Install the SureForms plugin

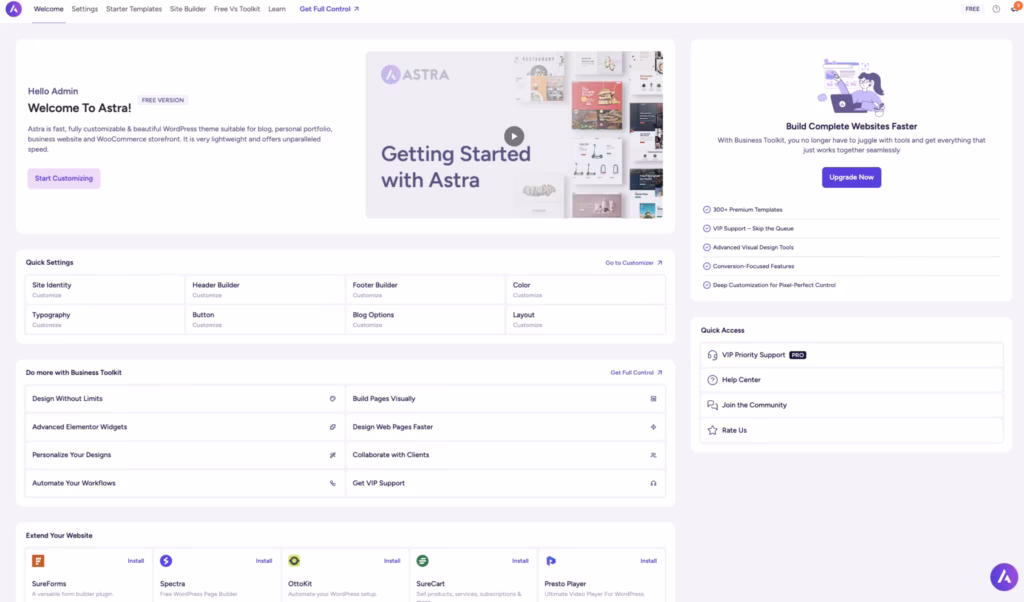136,561
